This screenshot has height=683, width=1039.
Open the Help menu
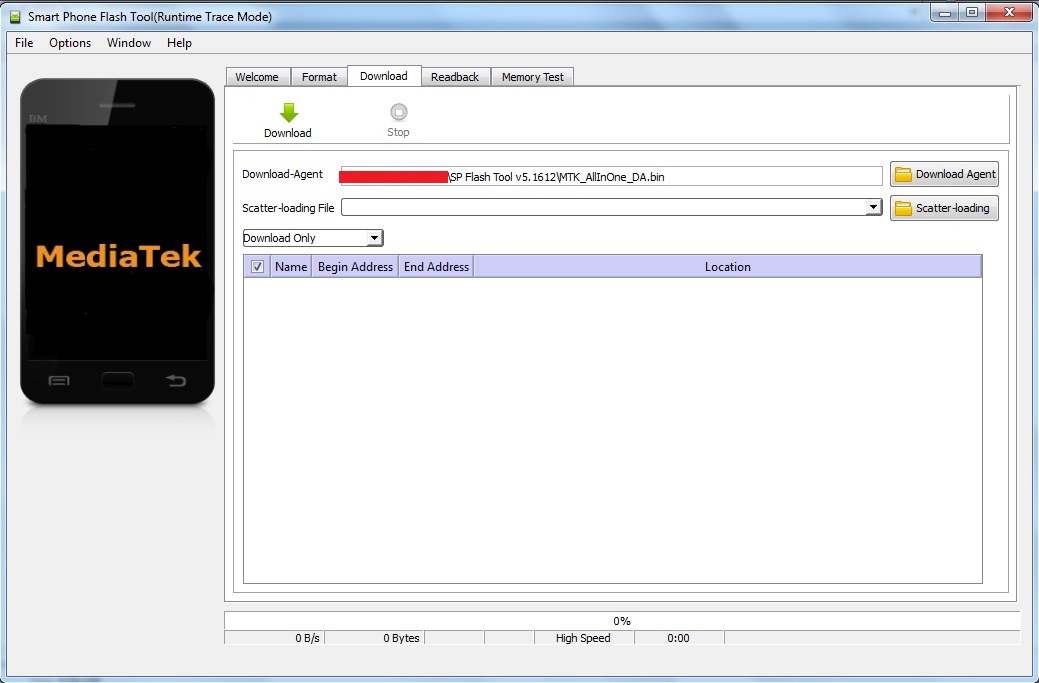tap(179, 42)
